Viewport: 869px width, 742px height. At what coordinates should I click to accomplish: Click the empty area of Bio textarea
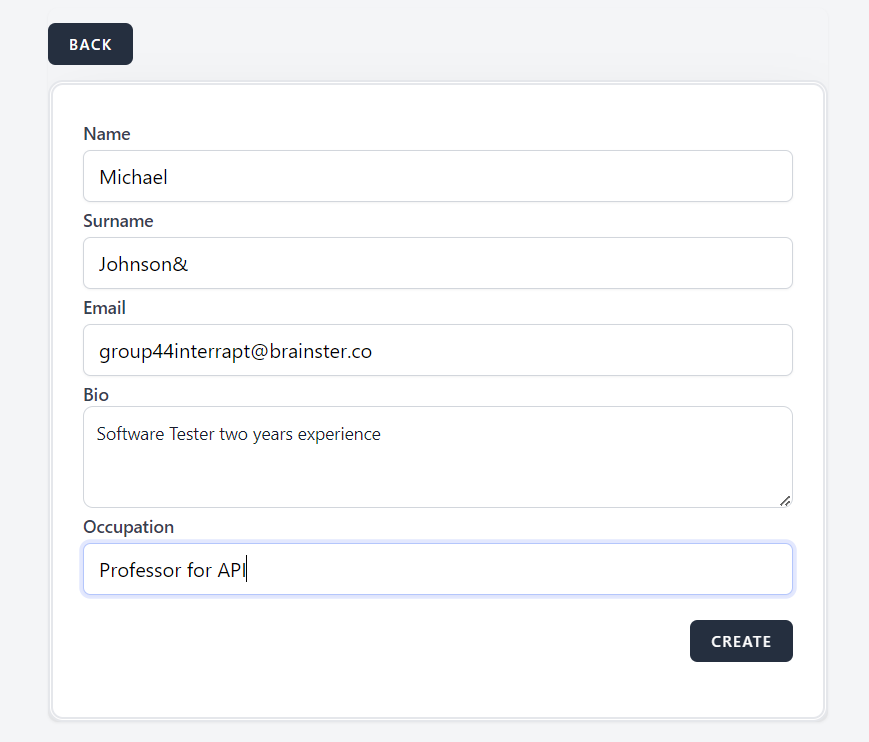point(437,477)
